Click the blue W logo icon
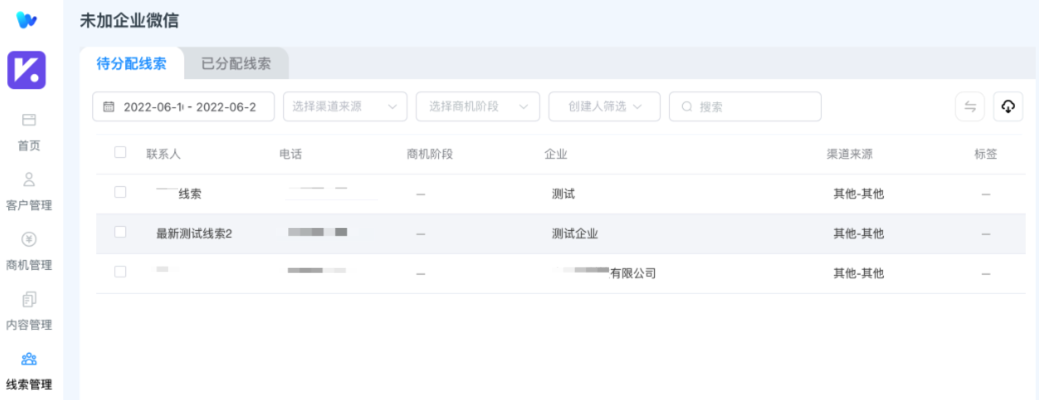Image resolution: width=1039 pixels, height=400 pixels. [29, 19]
